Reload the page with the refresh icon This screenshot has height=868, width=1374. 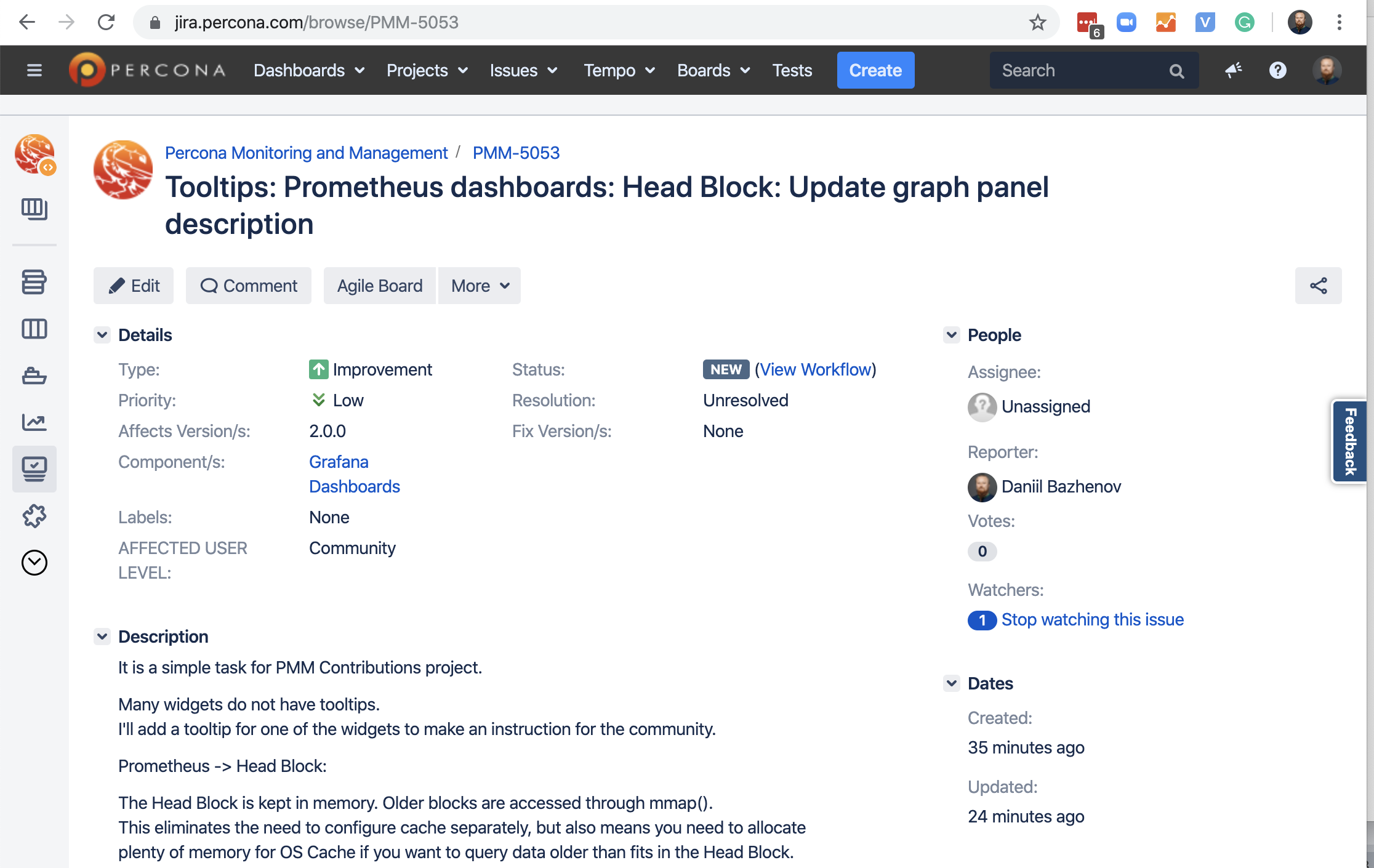pyautogui.click(x=106, y=23)
